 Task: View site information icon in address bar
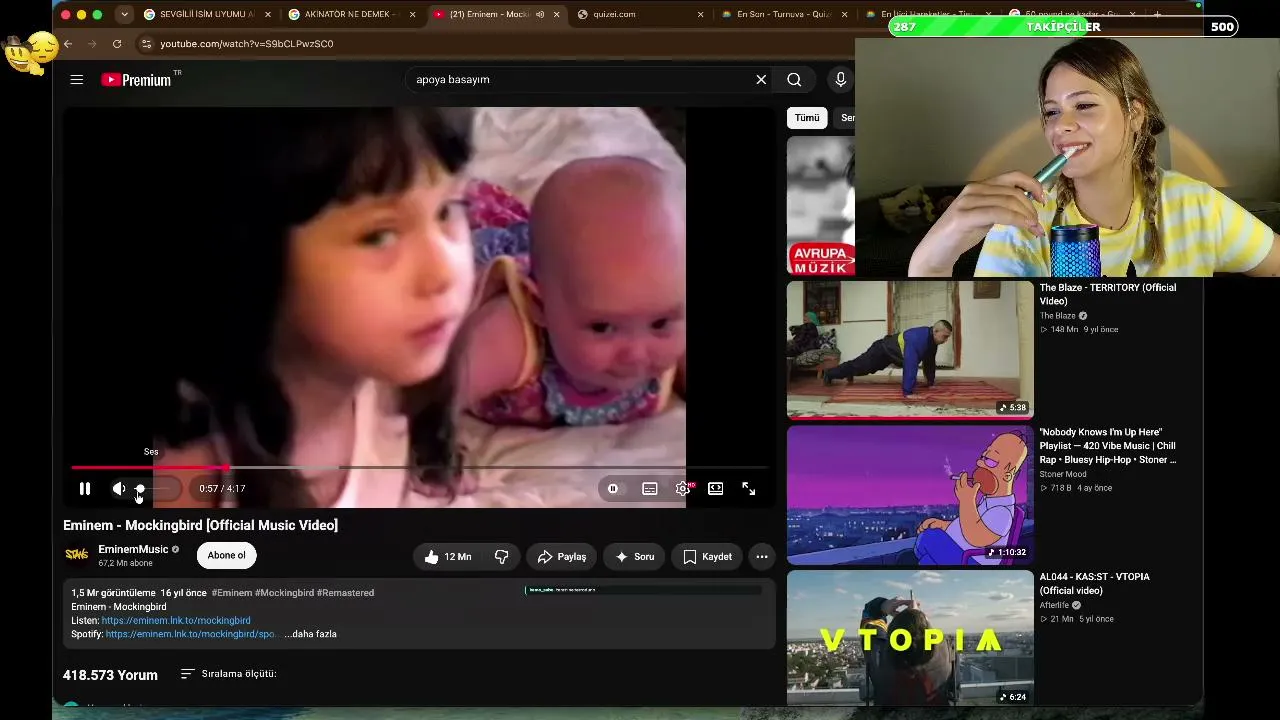click(x=146, y=44)
